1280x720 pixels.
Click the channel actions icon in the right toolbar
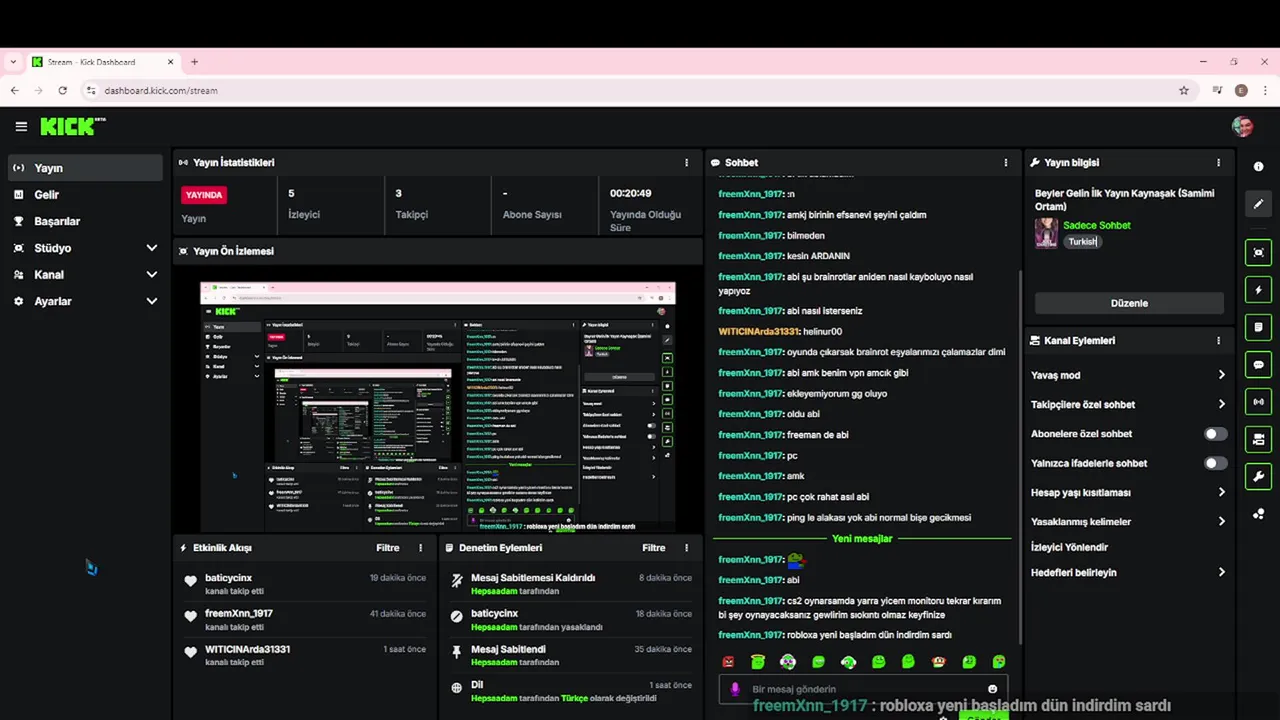point(1258,439)
